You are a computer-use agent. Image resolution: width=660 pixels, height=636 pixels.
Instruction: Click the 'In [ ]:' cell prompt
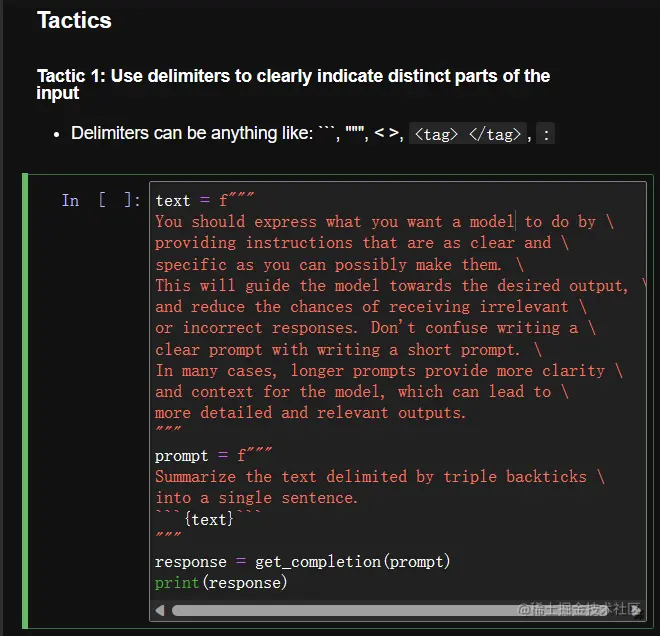(x=101, y=200)
